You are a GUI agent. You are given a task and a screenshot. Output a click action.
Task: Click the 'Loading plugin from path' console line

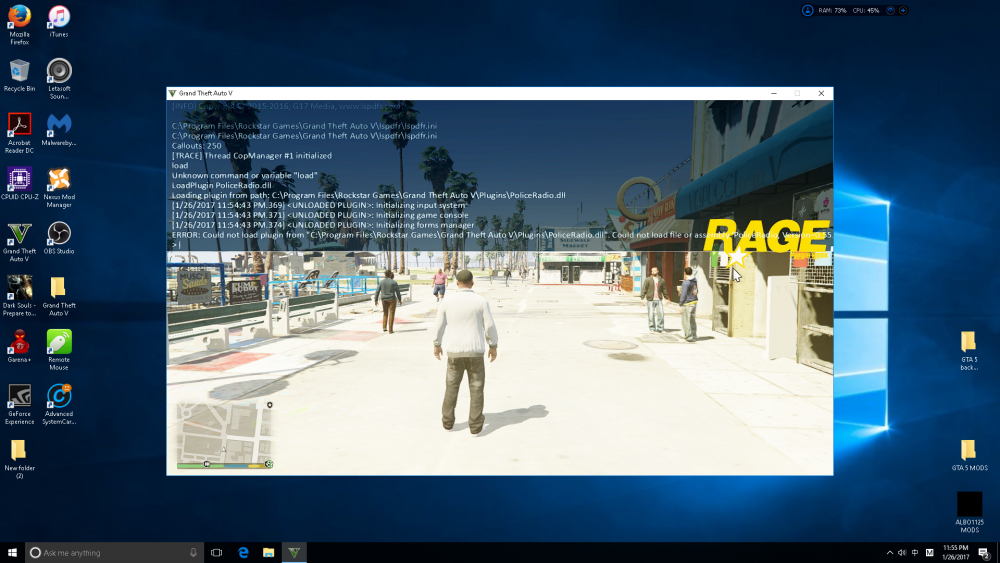pyautogui.click(x=369, y=195)
